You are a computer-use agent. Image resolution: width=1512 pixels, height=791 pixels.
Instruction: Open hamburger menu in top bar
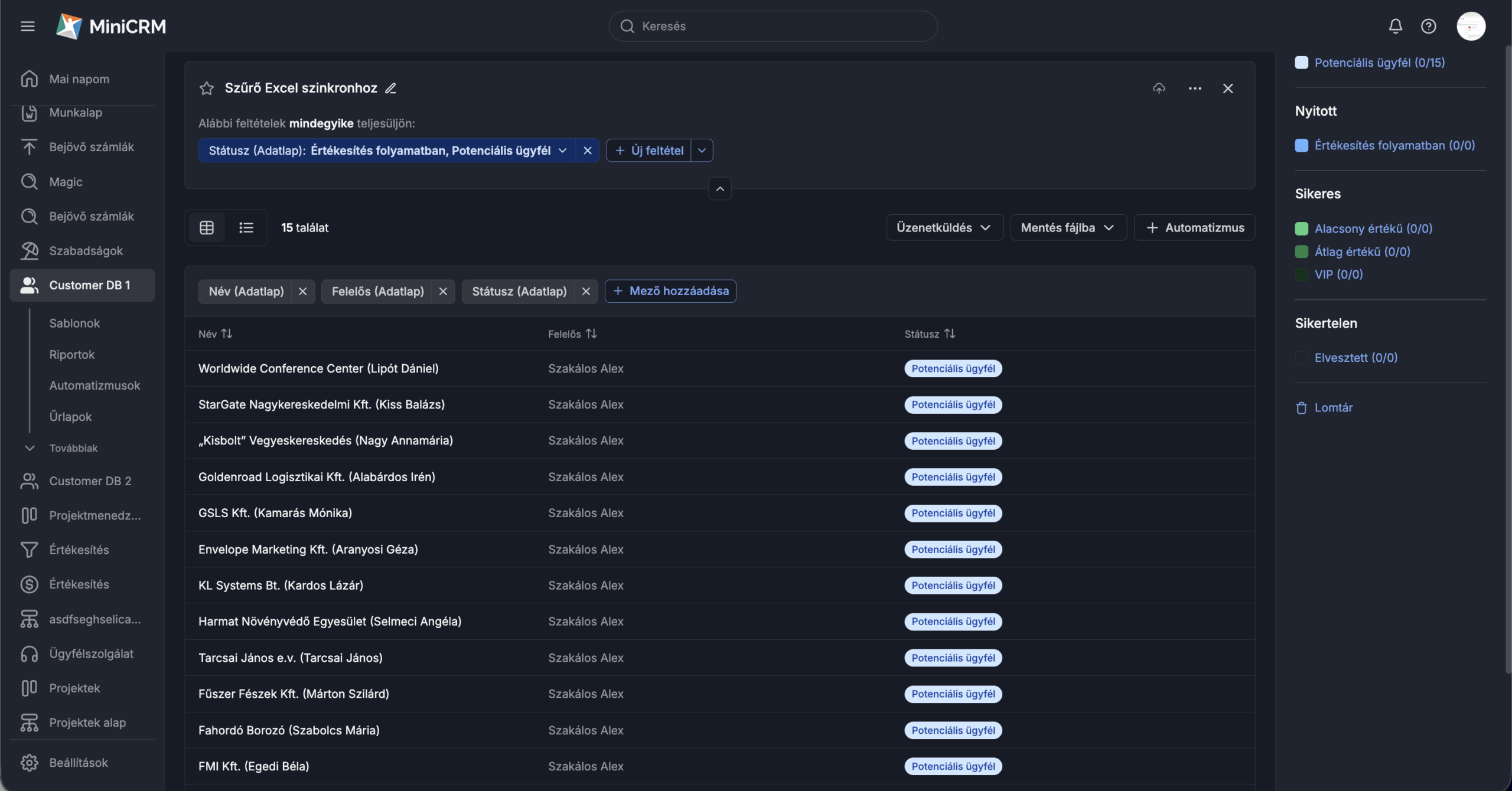(x=27, y=26)
